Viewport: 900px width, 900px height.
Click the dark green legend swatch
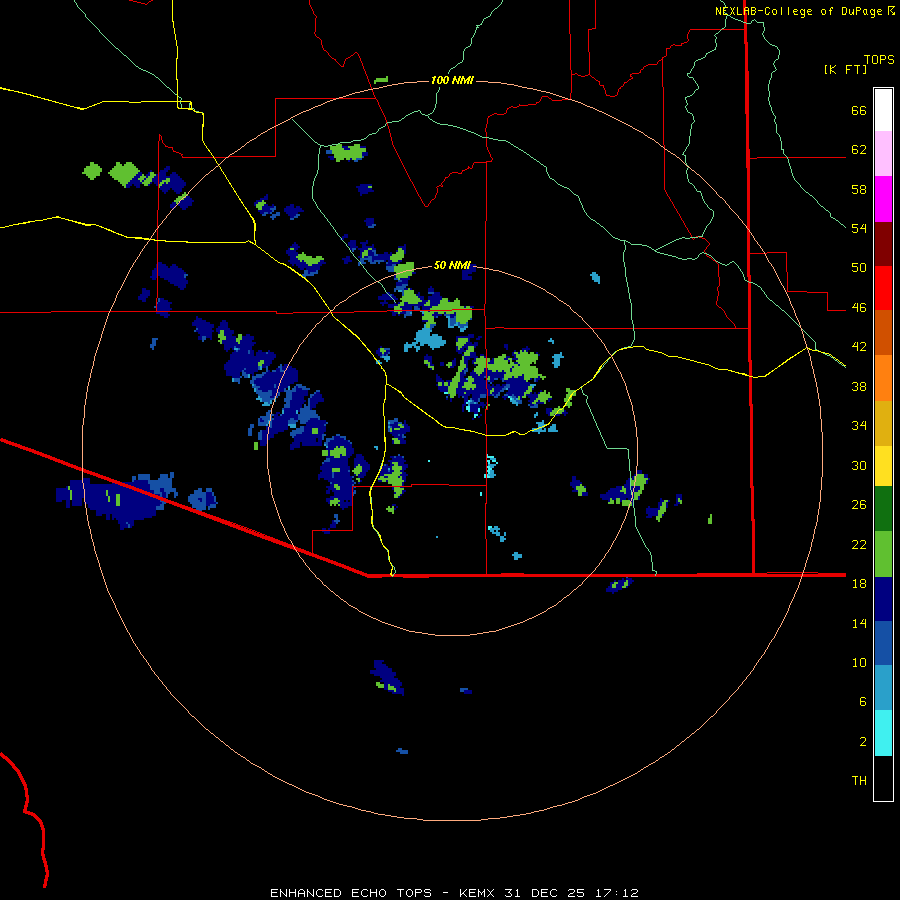pos(883,509)
